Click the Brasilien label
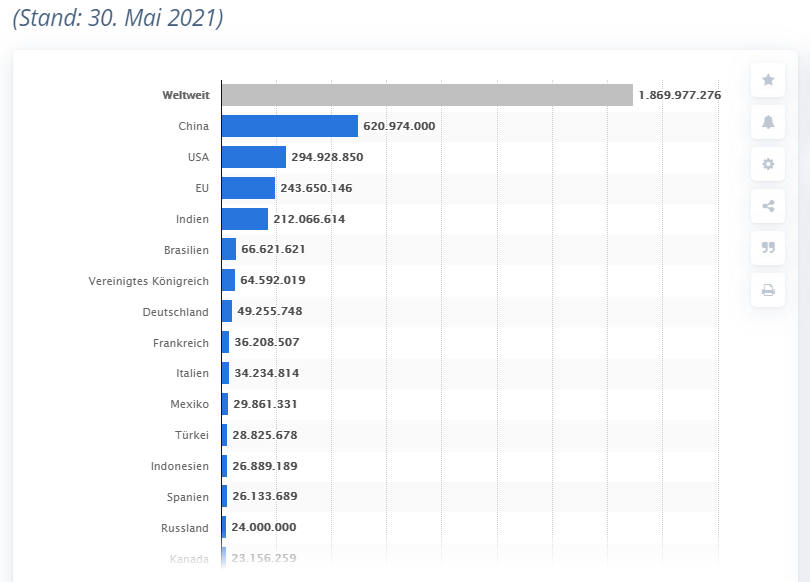This screenshot has width=810, height=582. pyautogui.click(x=186, y=250)
